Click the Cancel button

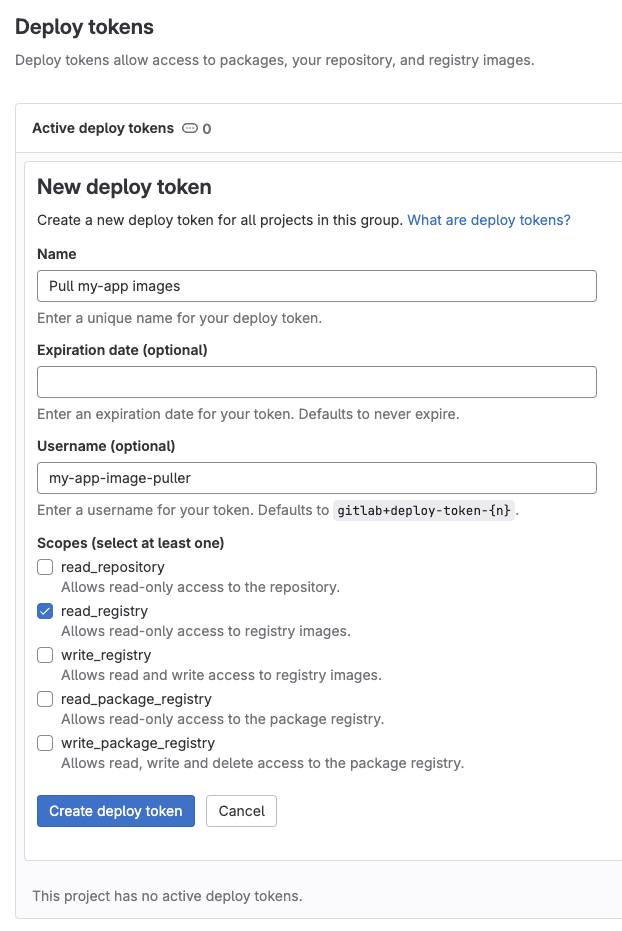point(241,810)
